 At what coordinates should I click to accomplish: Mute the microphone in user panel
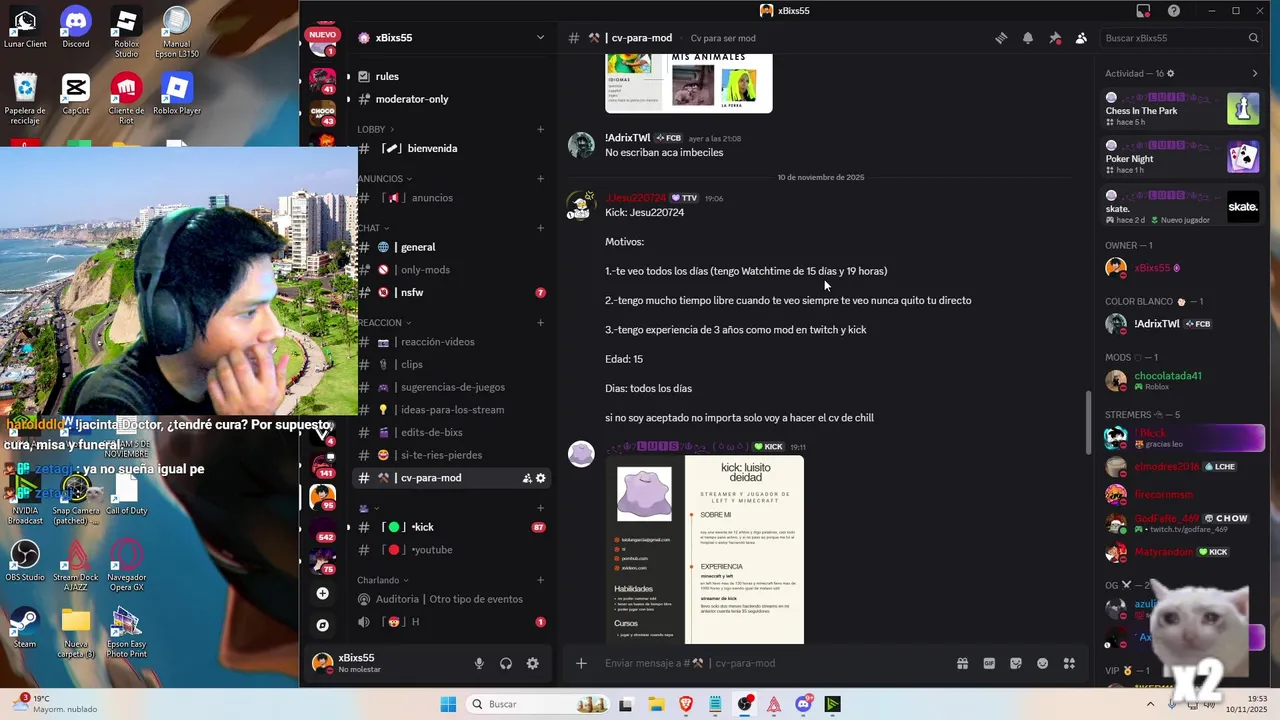click(479, 663)
